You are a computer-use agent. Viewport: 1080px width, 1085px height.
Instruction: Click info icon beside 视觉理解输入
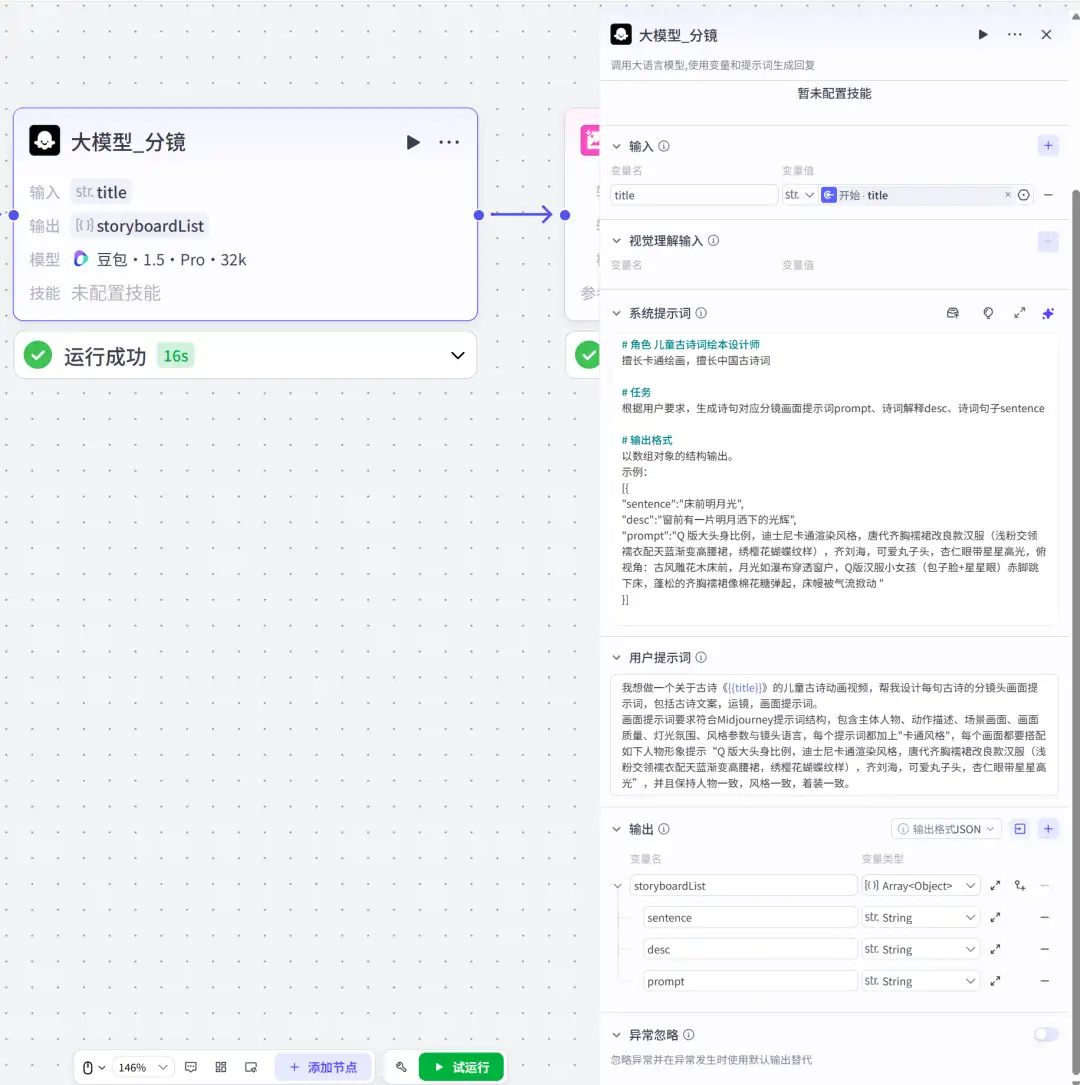(713, 241)
